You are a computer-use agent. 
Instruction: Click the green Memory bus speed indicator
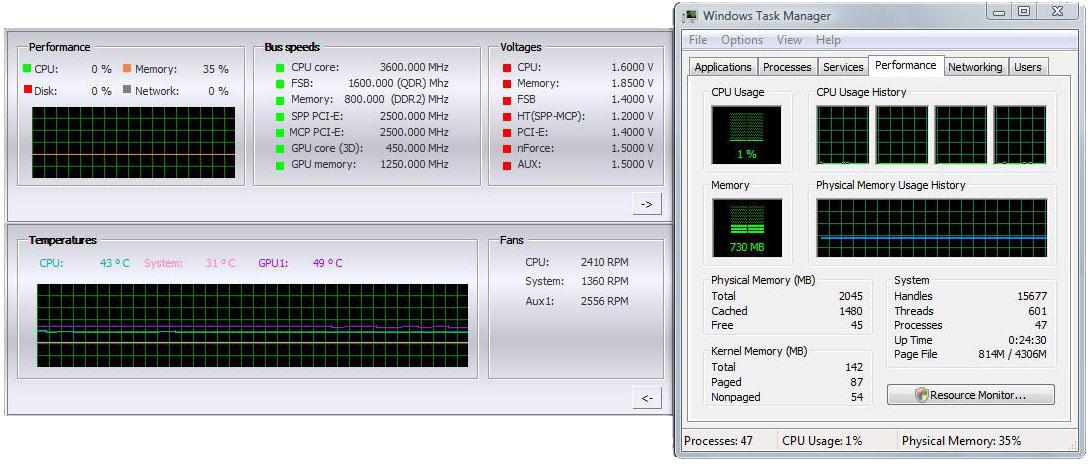279,100
